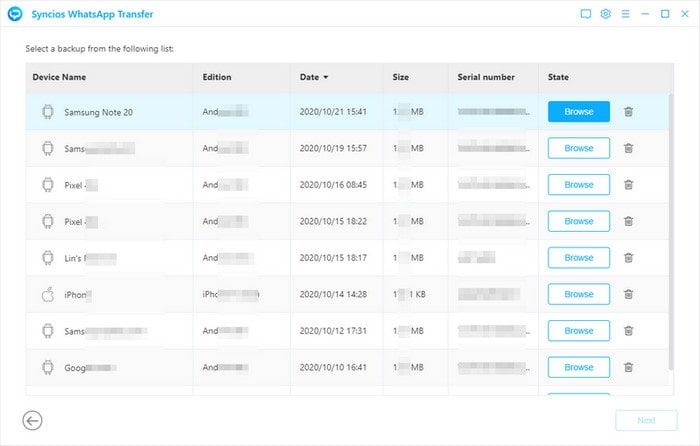Click the back arrow icon
This screenshot has height=446, width=700.
32,421
